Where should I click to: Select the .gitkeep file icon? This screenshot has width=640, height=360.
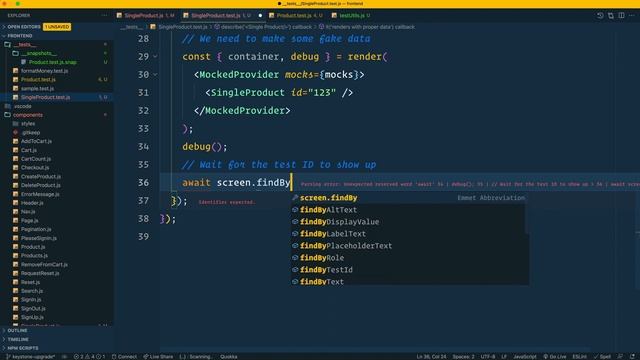click(16, 132)
